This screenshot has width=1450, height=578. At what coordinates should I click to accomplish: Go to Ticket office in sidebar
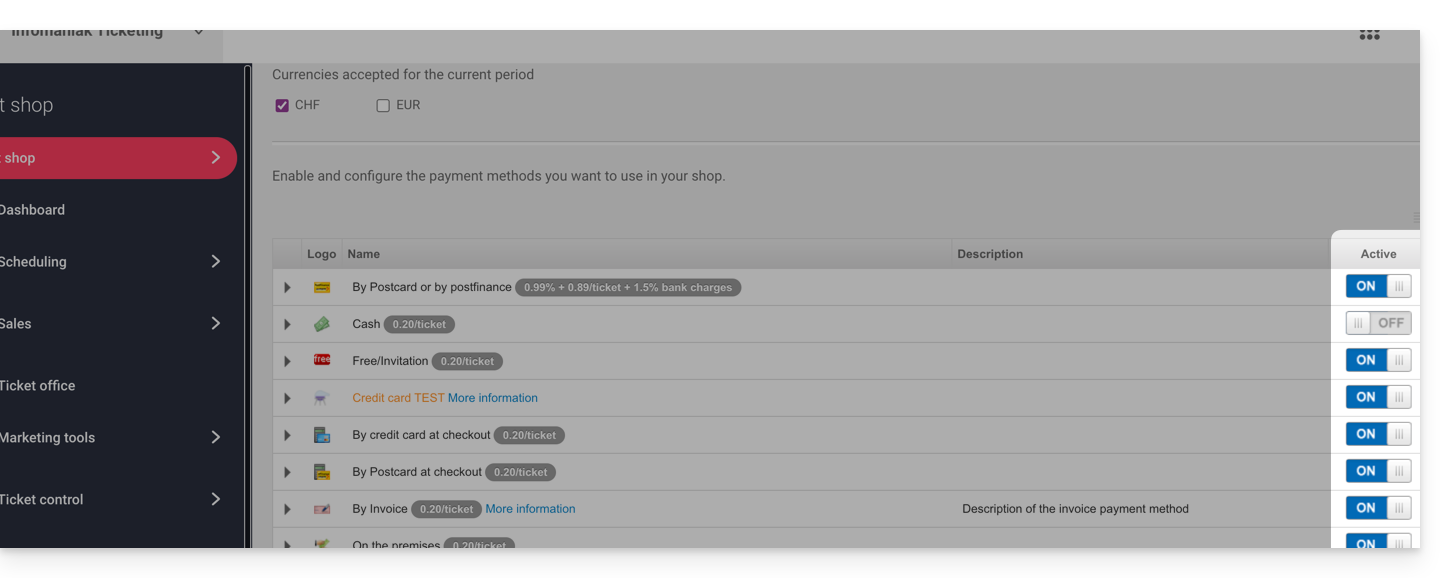pyautogui.click(x=37, y=386)
